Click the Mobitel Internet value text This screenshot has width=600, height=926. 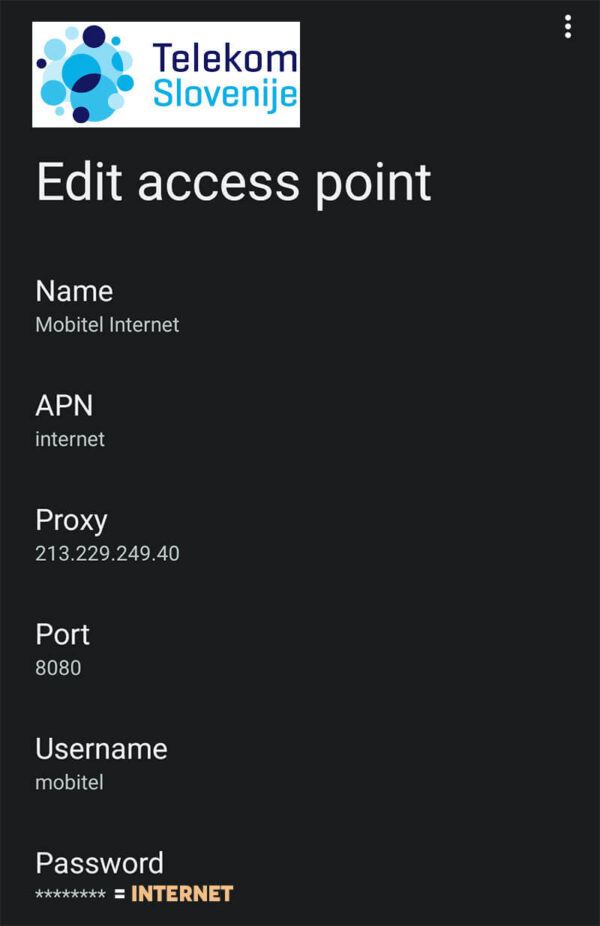click(x=107, y=324)
